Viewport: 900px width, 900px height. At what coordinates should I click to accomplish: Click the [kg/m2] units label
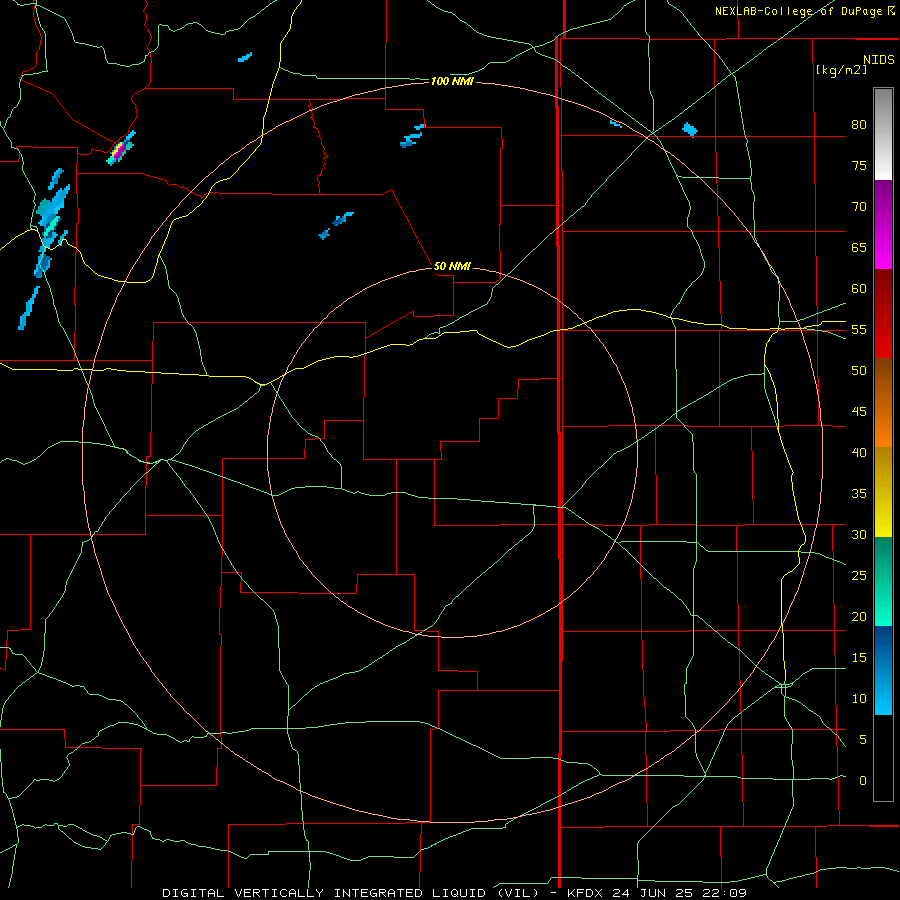pyautogui.click(x=841, y=70)
